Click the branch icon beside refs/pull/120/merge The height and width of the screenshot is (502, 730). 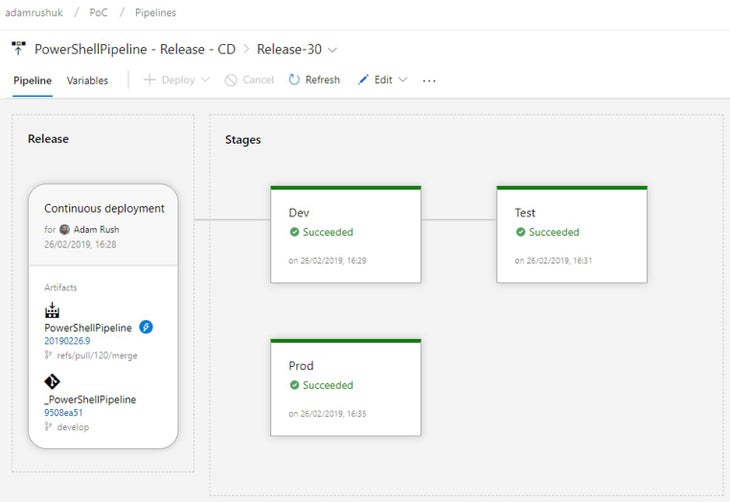[x=48, y=355]
